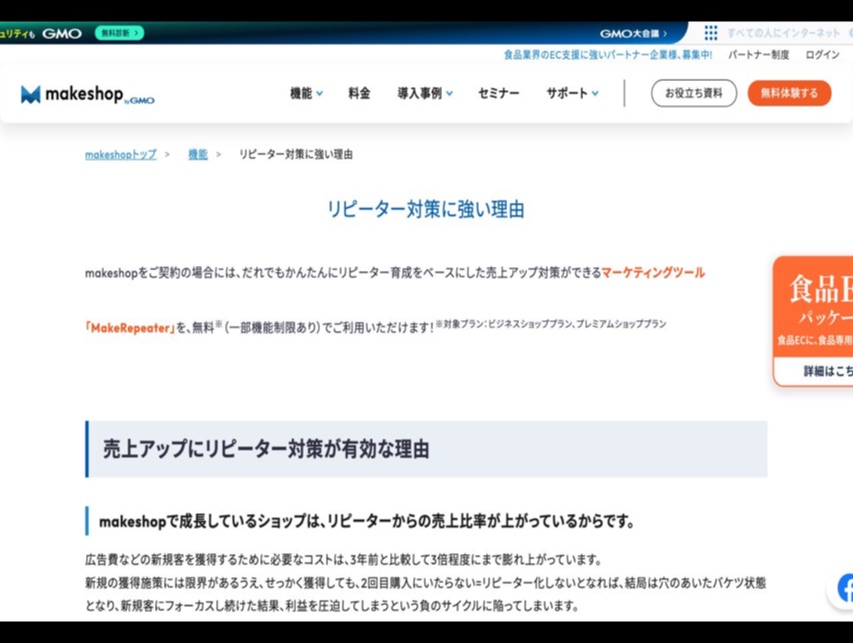This screenshot has width=853, height=643.
Task: Expand the サポート dropdown menu
Action: [x=572, y=94]
